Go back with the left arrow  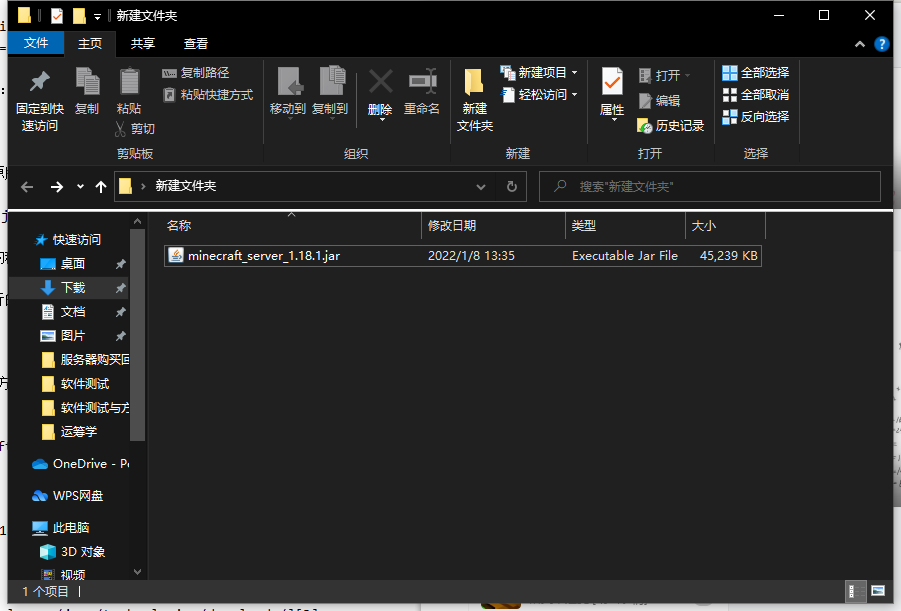coord(27,187)
